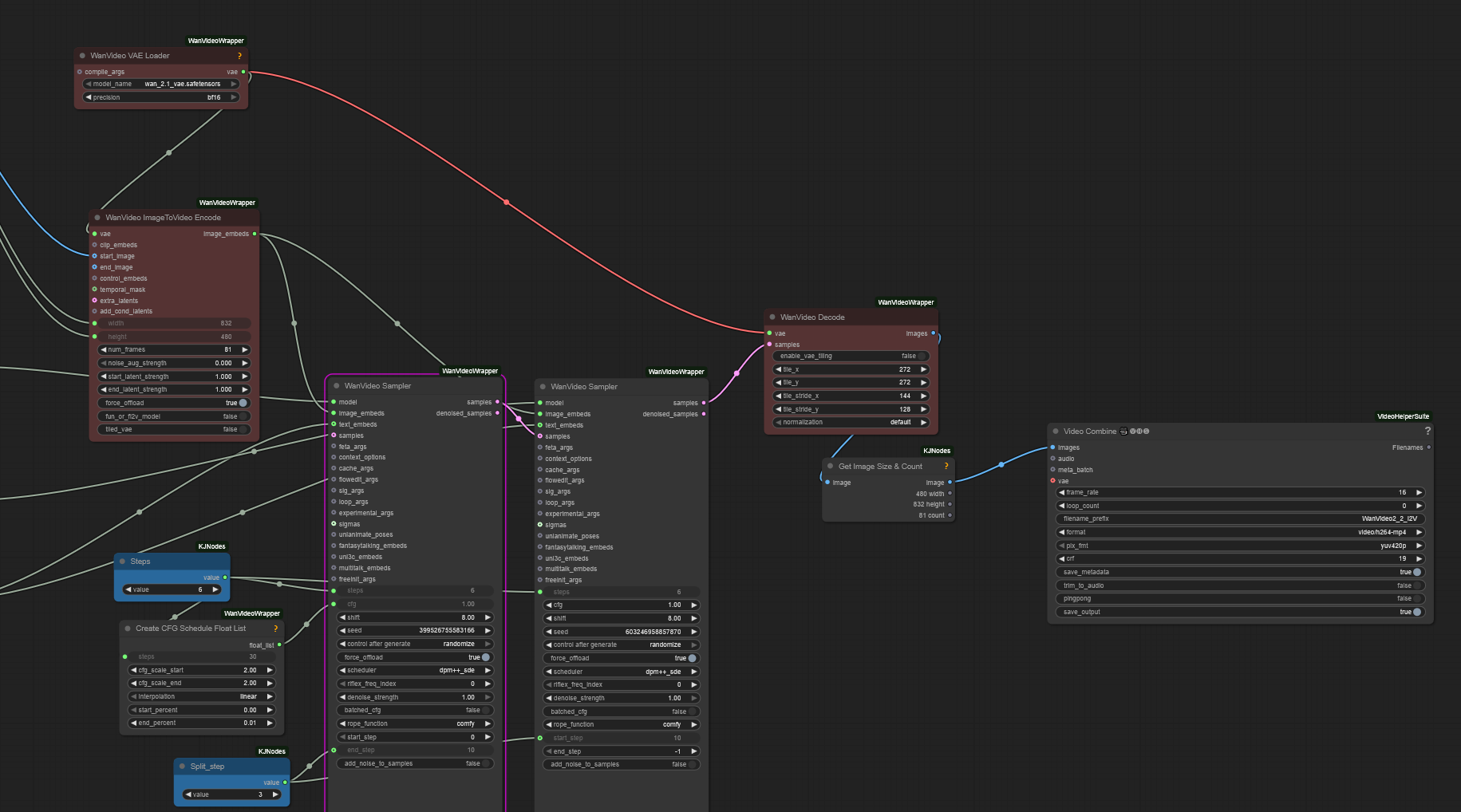Open pix_fmt dropdown yuv420p
This screenshot has width=1461, height=812.
pos(1240,546)
